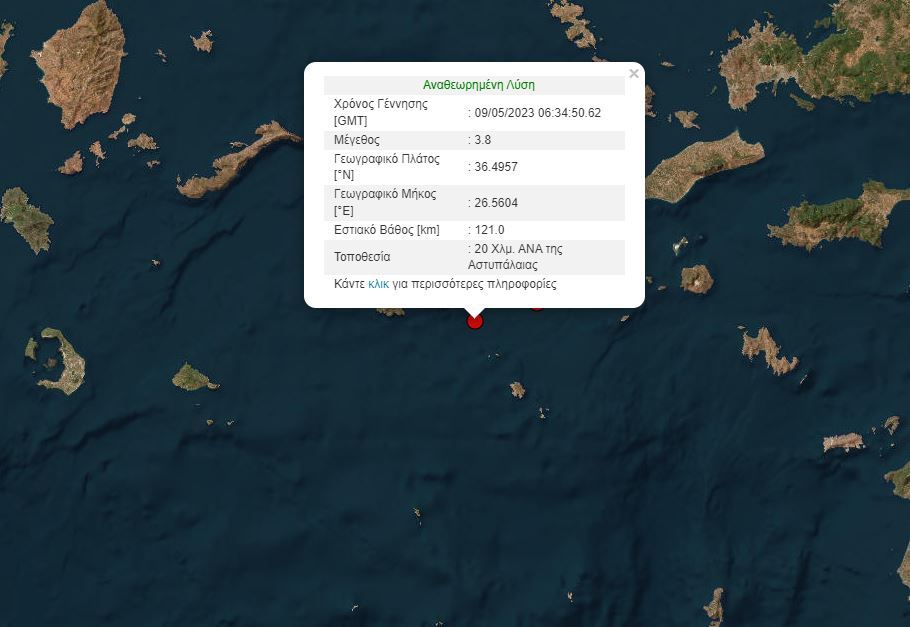This screenshot has height=627, width=910.
Task: Select the partially hidden second red epicenter marker
Action: (x=537, y=308)
